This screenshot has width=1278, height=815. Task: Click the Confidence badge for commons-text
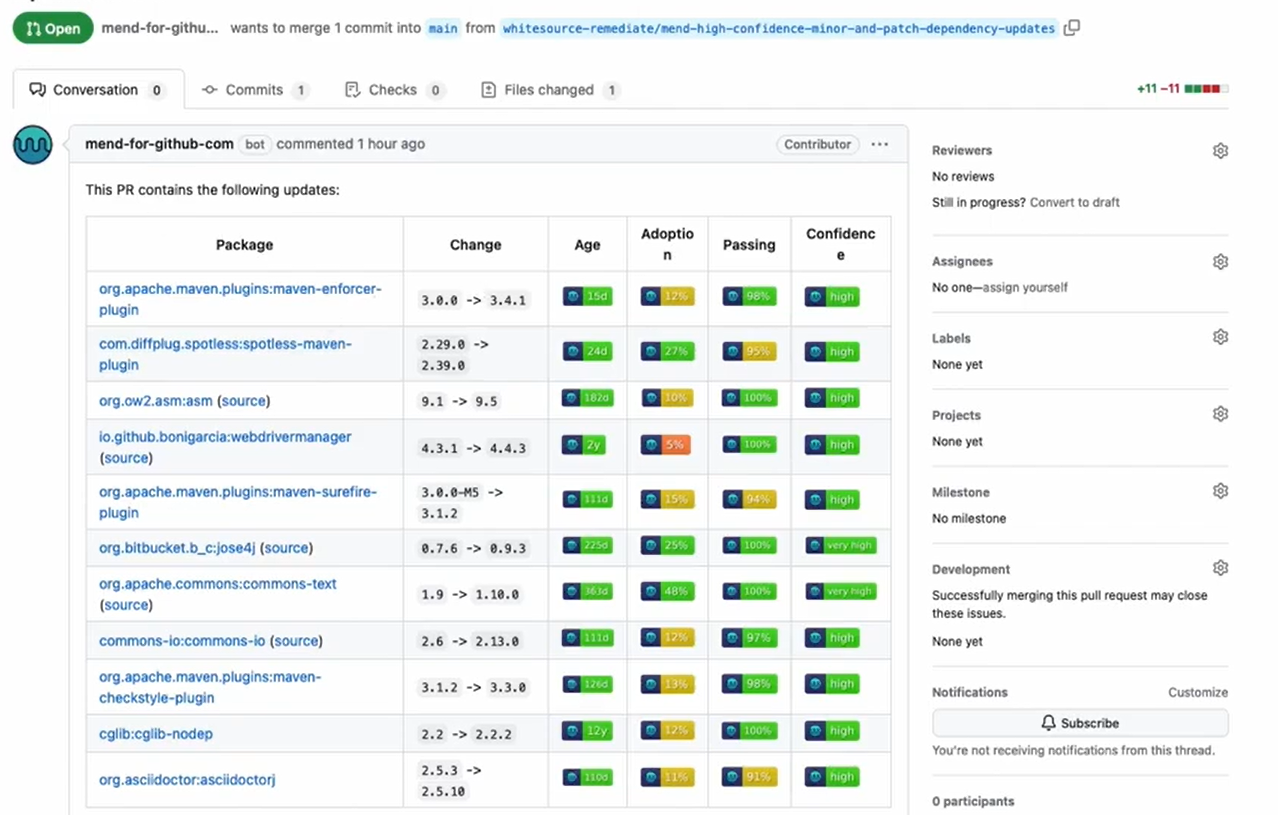click(x=840, y=592)
